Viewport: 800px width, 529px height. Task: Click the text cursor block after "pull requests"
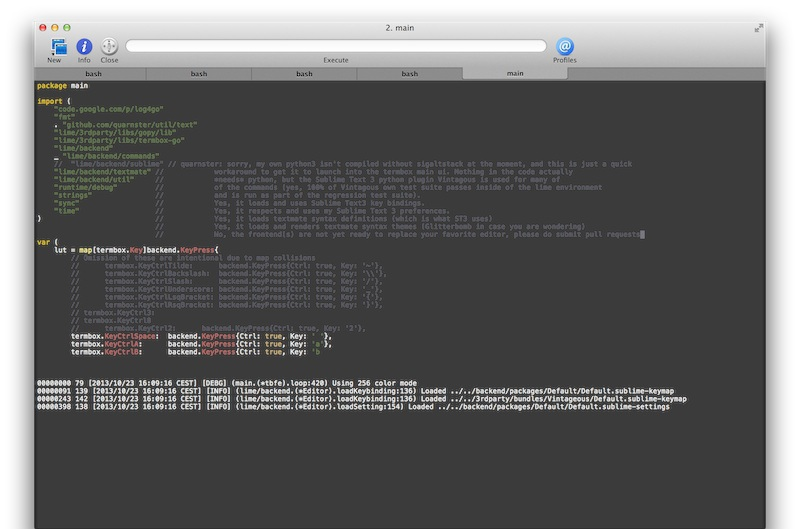pos(642,235)
